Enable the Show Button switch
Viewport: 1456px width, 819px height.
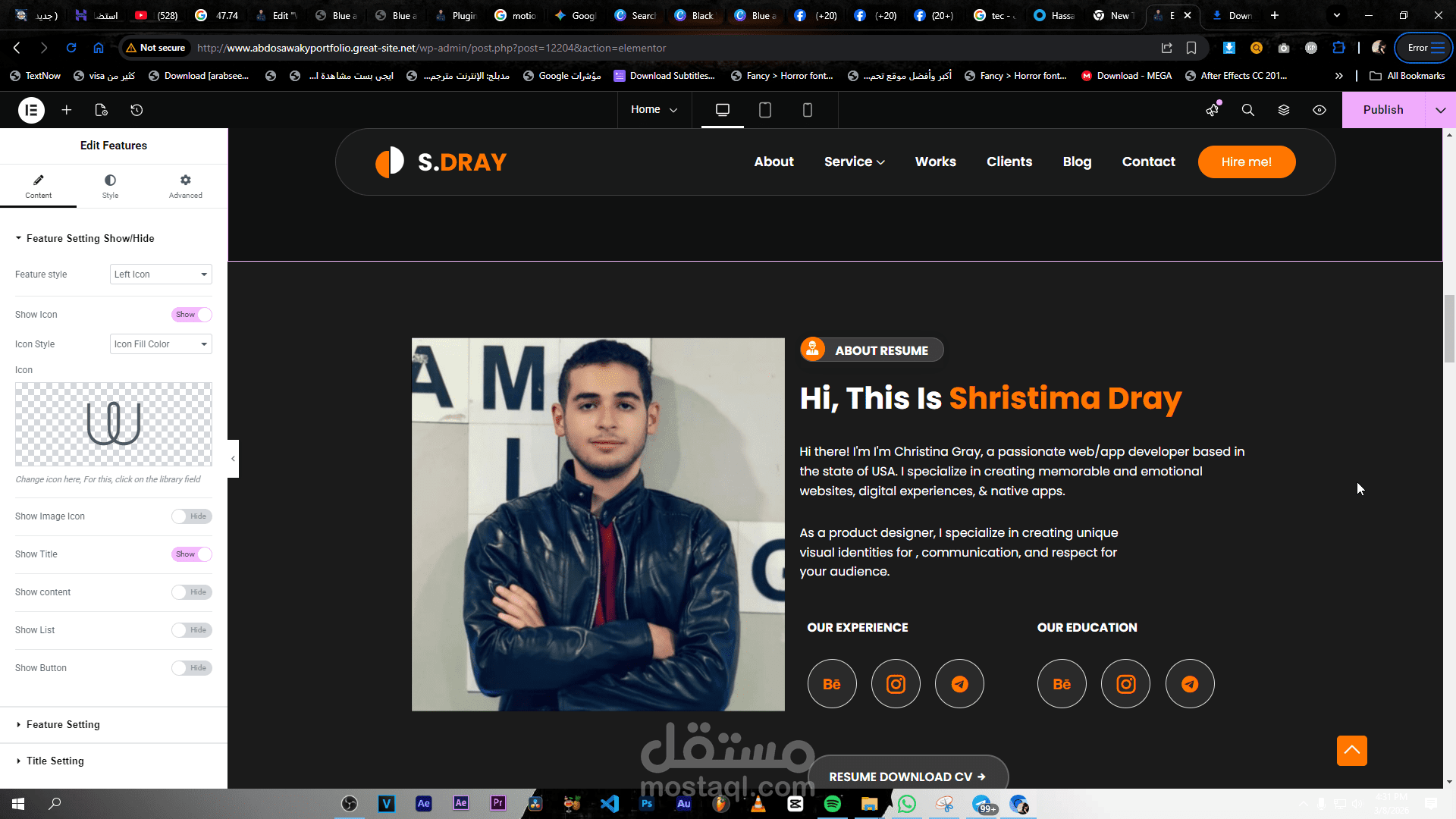coord(192,668)
